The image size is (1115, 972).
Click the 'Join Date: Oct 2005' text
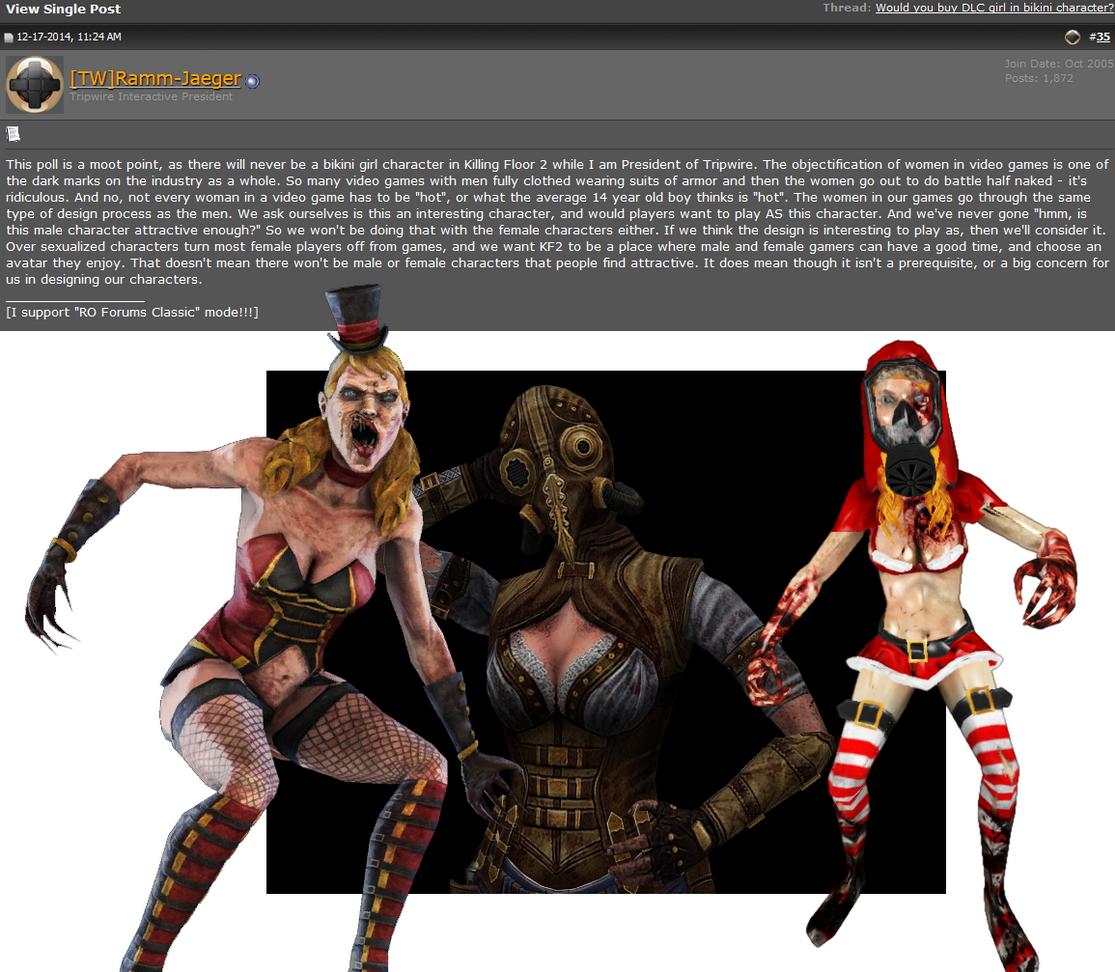click(1059, 63)
